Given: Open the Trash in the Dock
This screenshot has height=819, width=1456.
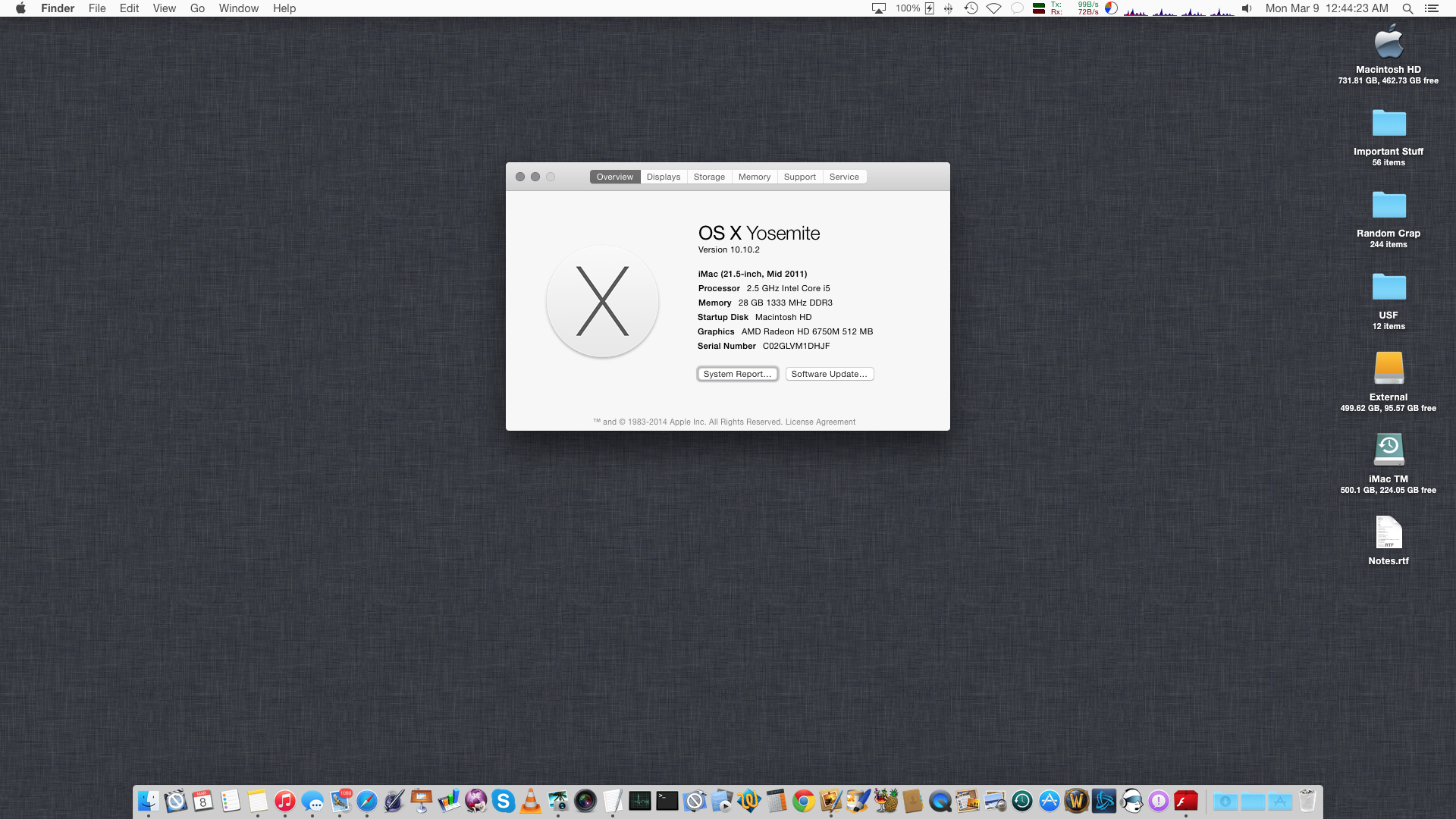Looking at the screenshot, I should (1307, 801).
